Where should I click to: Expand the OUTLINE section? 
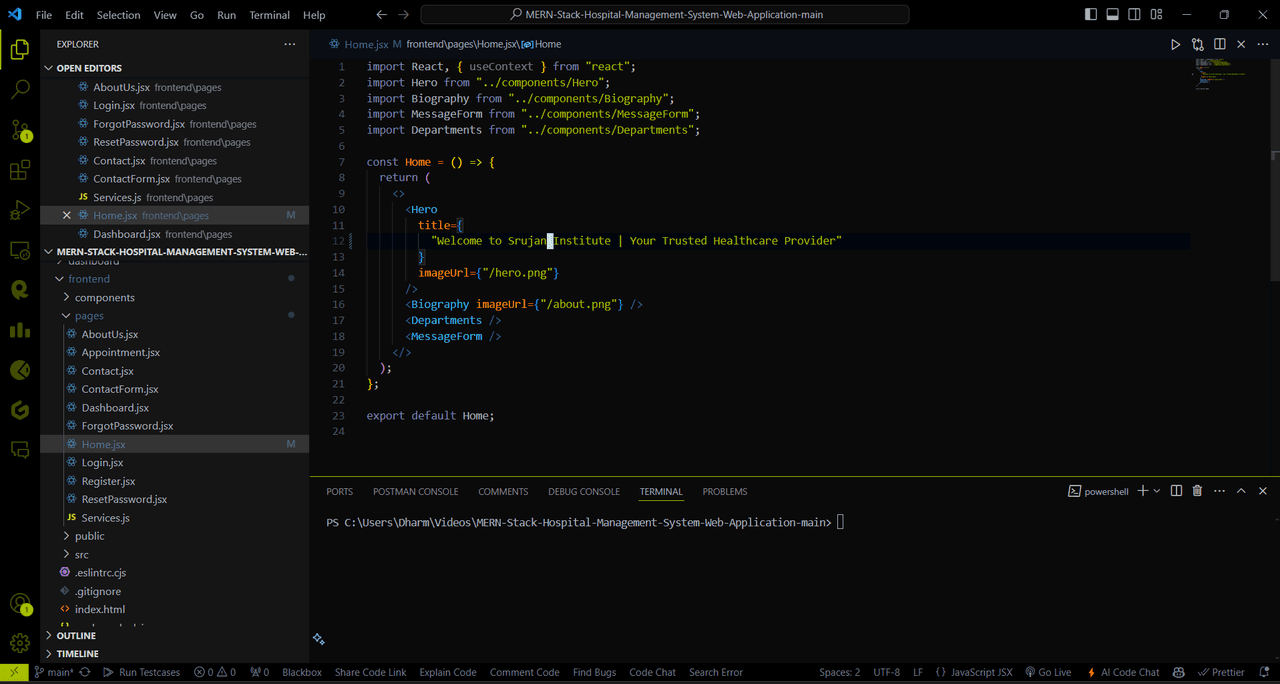pos(76,636)
